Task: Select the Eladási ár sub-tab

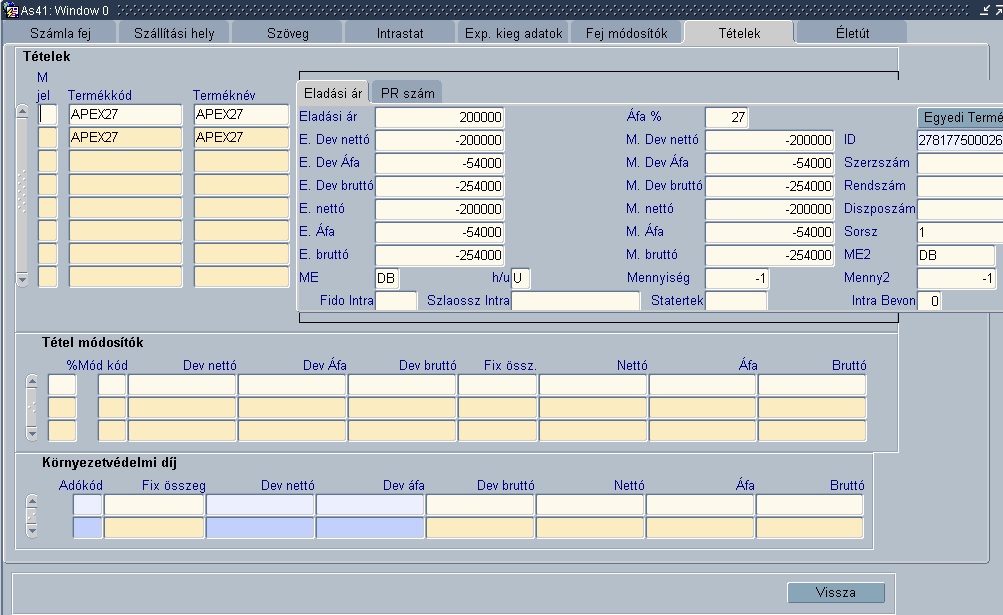Action: [333, 93]
